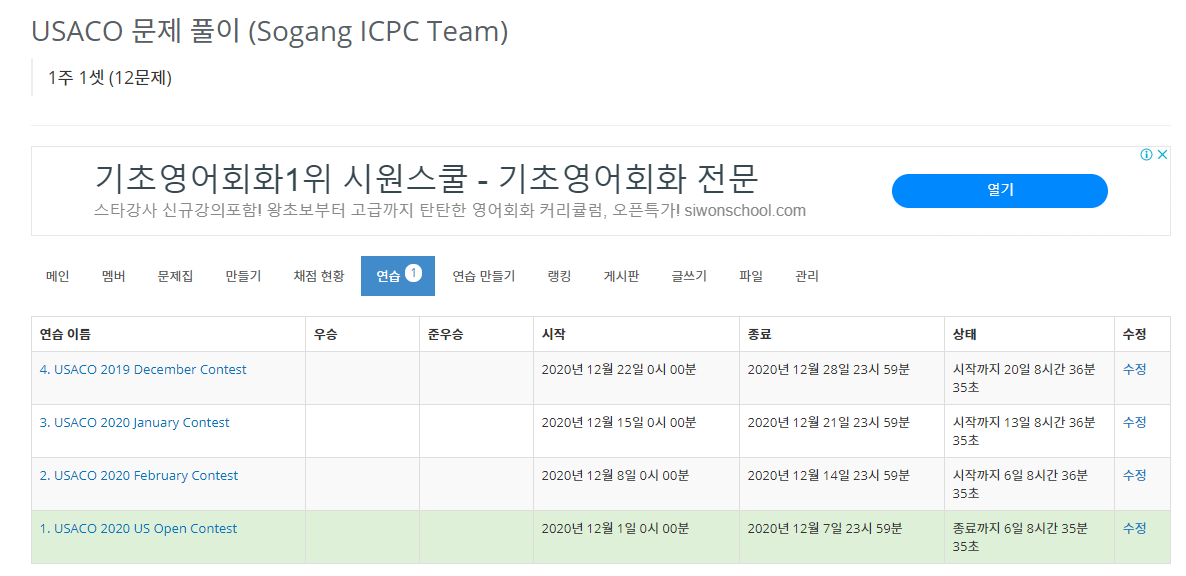
Task: Open the 채점 현황 tab
Action: [x=318, y=276]
